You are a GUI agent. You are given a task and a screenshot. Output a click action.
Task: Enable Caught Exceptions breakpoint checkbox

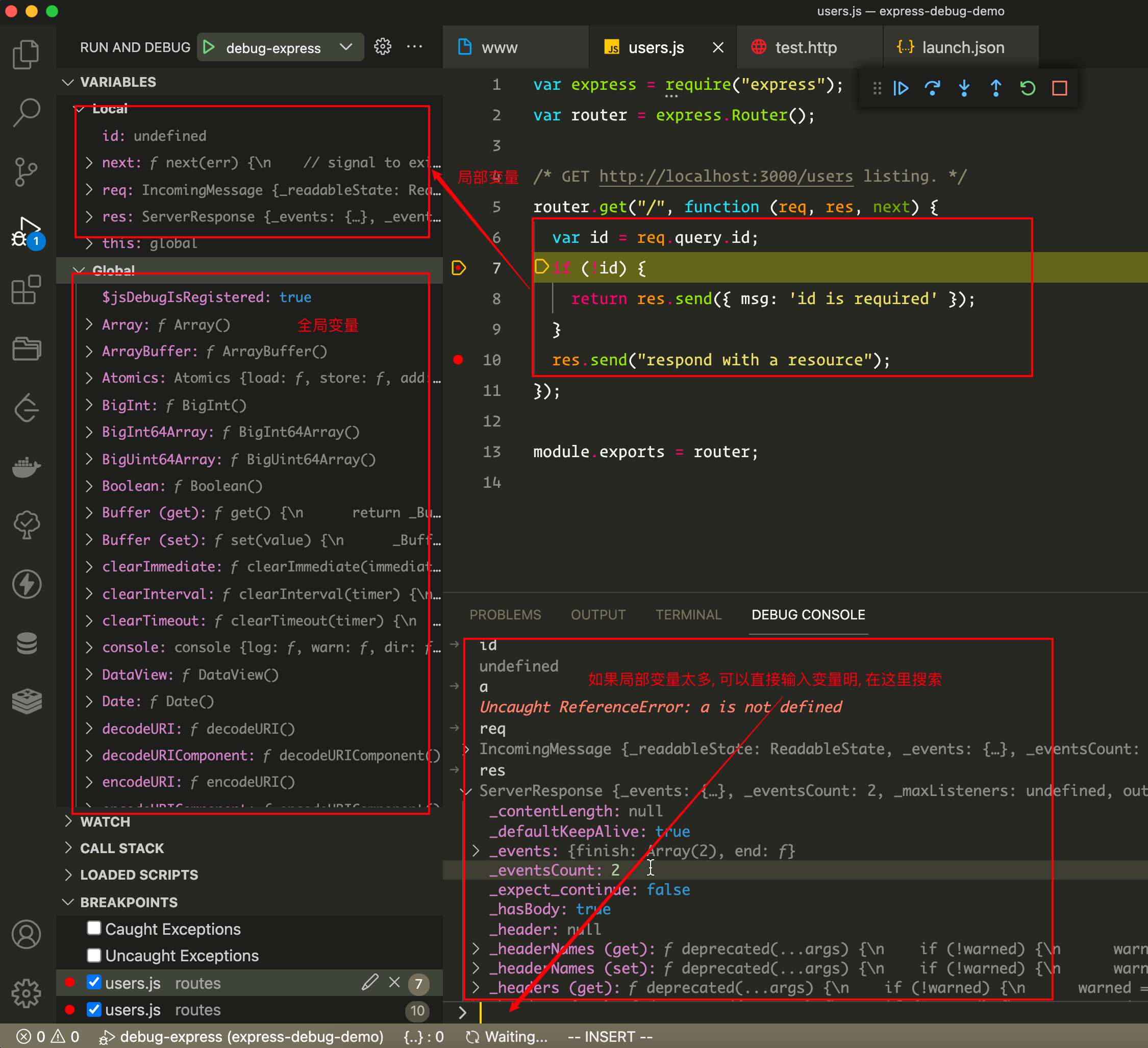click(94, 929)
